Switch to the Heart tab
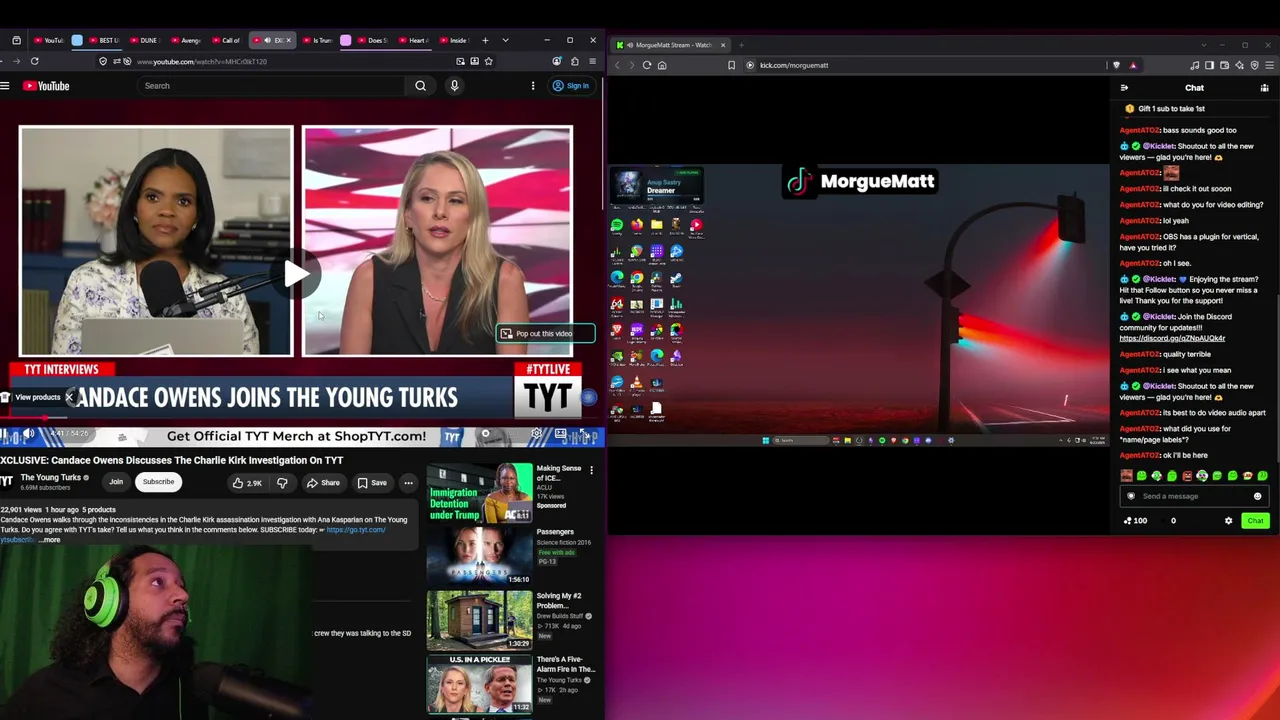Screen dimensions: 1280x720 click(412, 41)
